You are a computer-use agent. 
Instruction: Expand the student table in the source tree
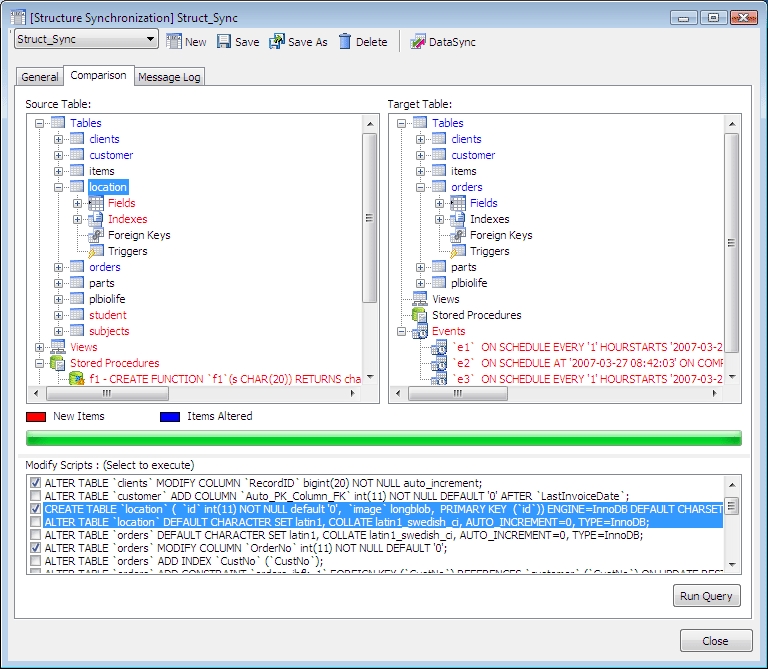pyautogui.click(x=58, y=315)
